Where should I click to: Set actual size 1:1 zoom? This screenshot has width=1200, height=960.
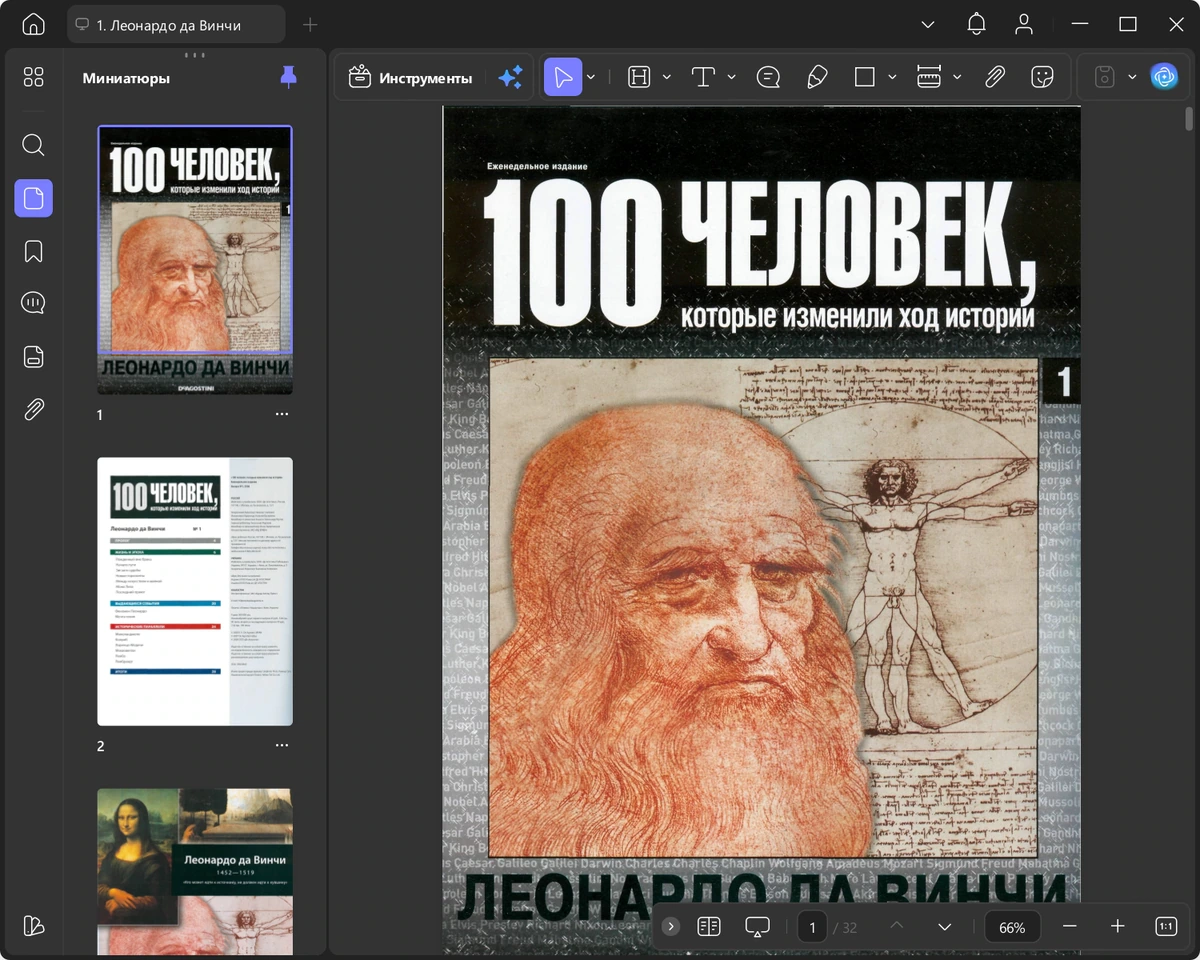tap(1166, 927)
